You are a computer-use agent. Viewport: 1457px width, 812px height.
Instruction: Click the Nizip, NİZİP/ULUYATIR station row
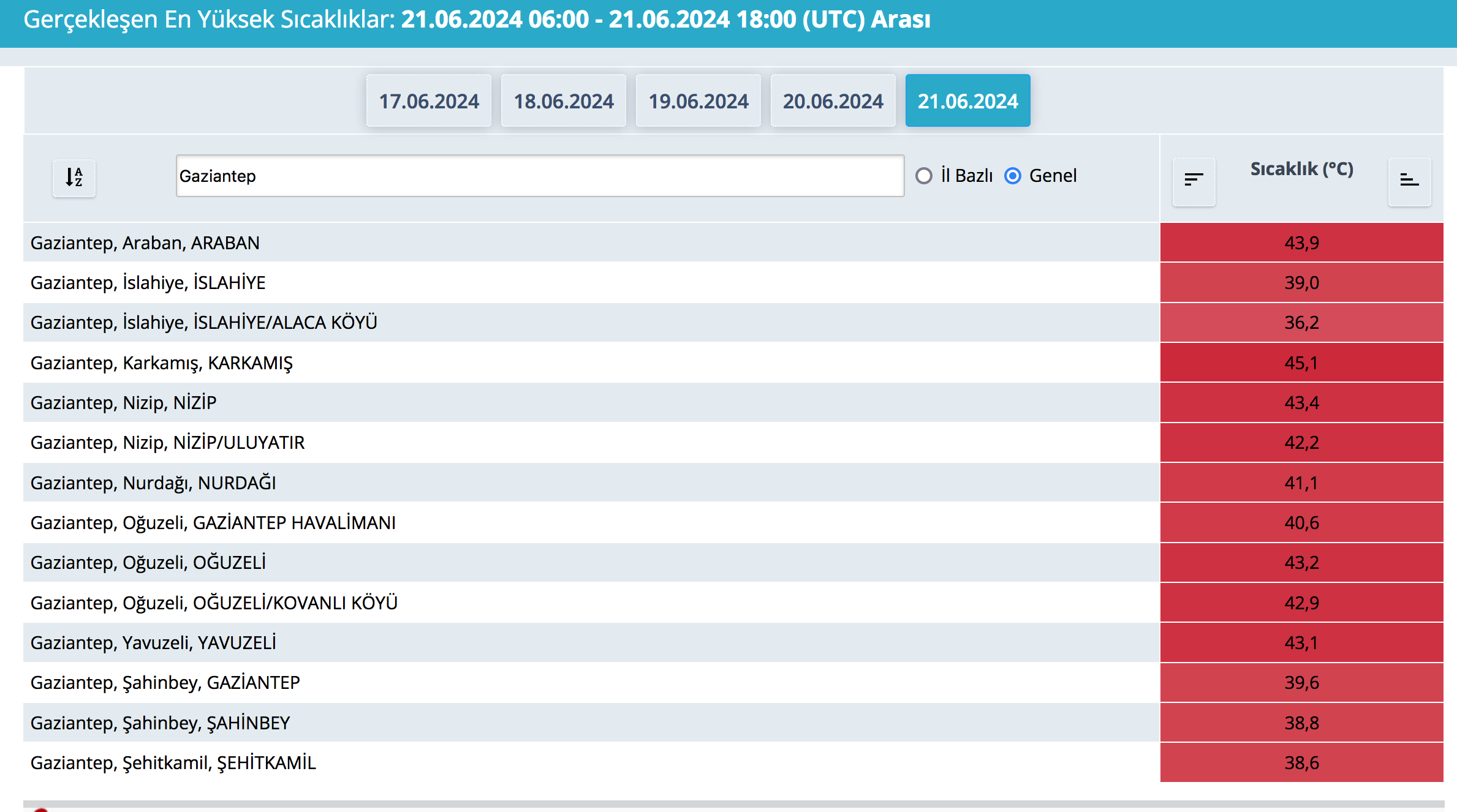click(167, 443)
